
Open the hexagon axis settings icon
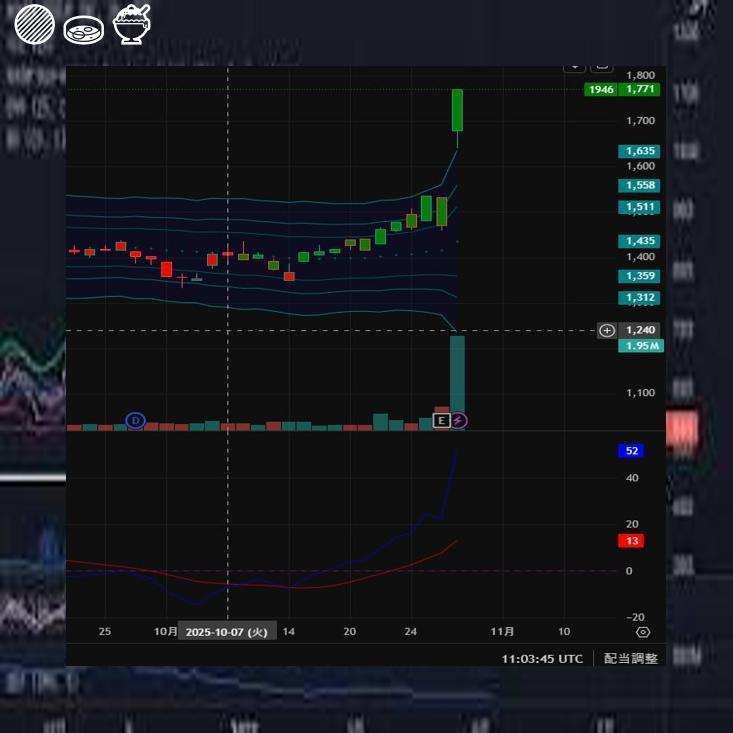(x=643, y=632)
